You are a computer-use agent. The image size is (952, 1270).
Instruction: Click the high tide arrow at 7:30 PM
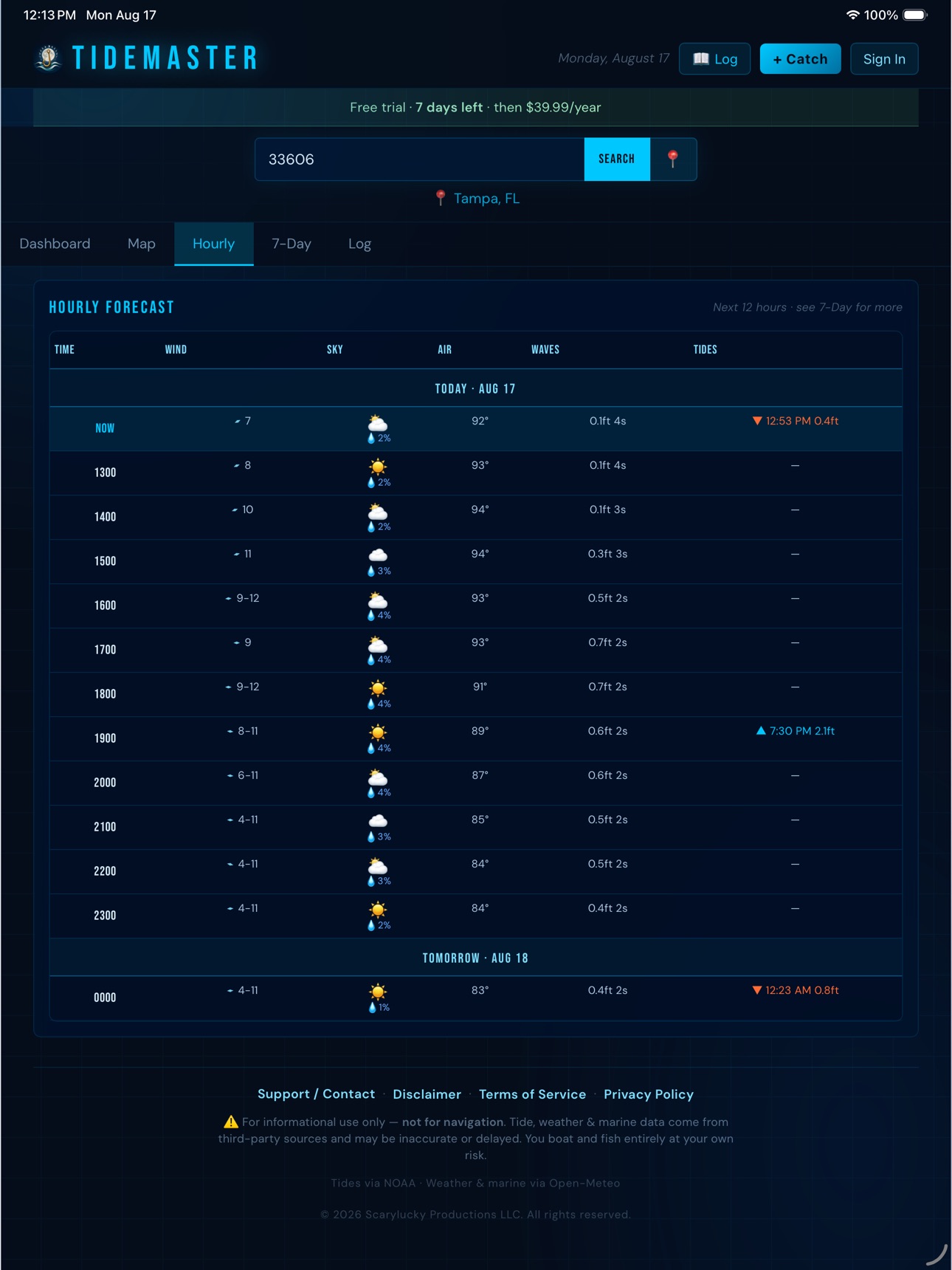point(761,730)
